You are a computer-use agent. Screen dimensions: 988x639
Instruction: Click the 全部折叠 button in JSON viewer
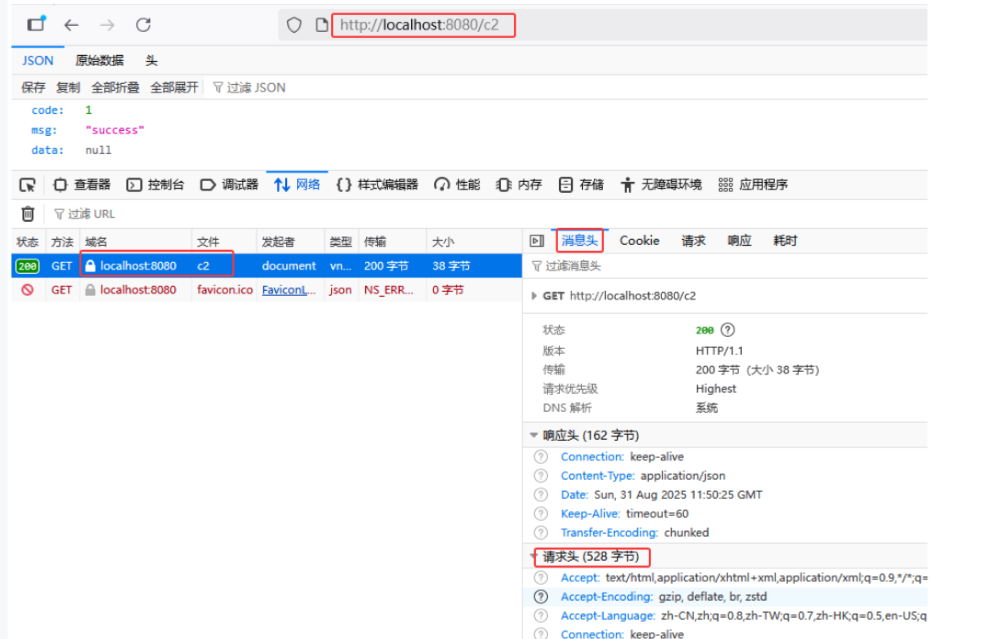(x=115, y=88)
